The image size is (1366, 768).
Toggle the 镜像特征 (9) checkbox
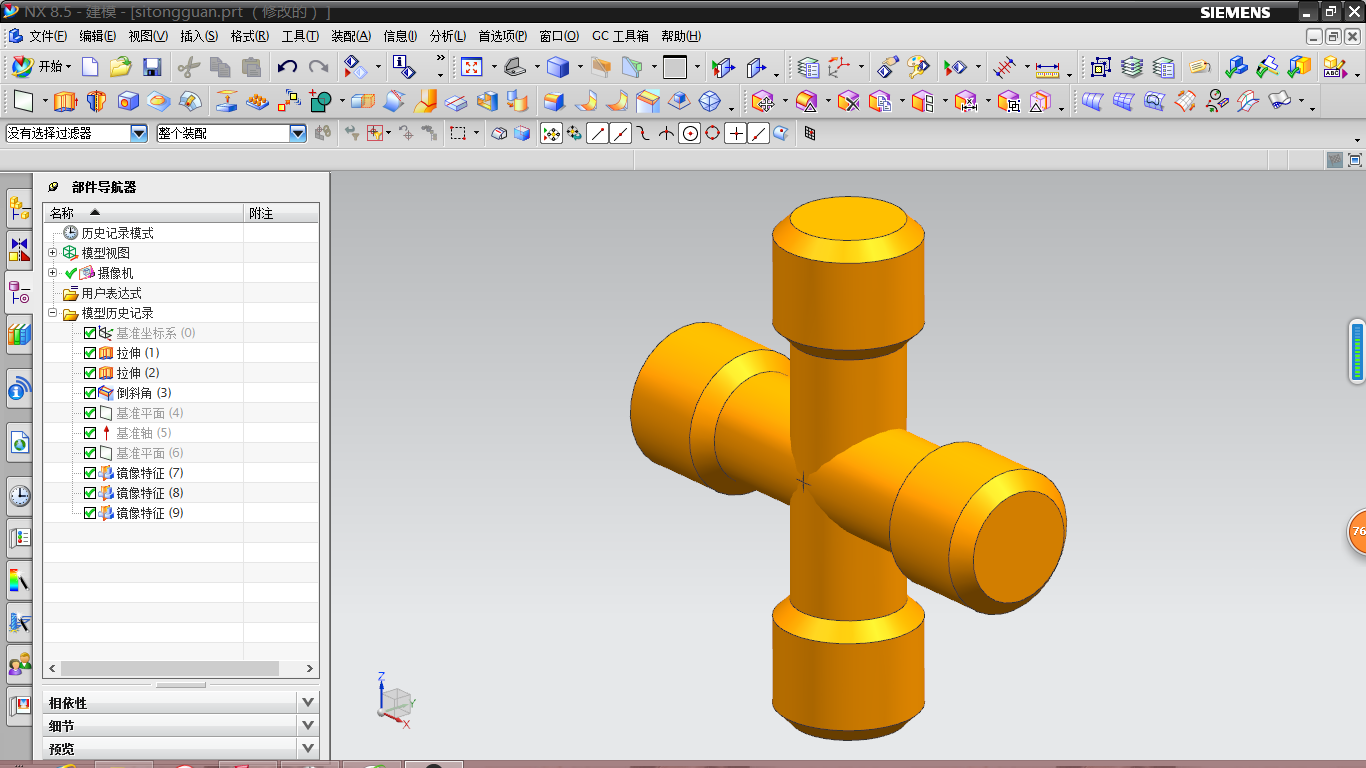coord(90,513)
